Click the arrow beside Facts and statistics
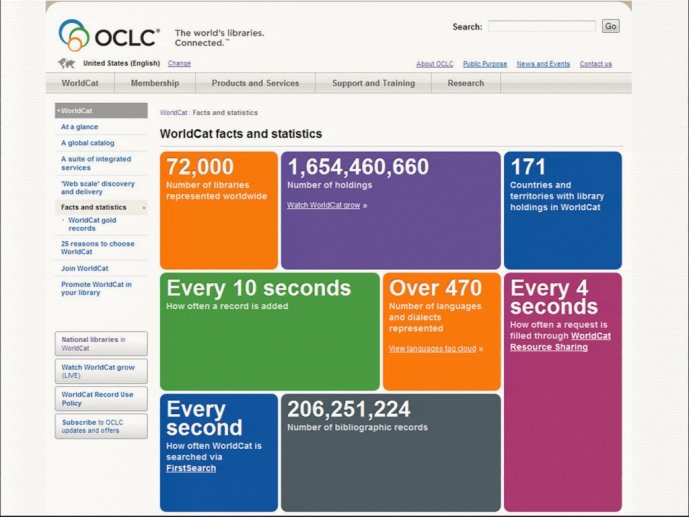Screen dimensions: 689x517 pyautogui.click(x=144, y=207)
